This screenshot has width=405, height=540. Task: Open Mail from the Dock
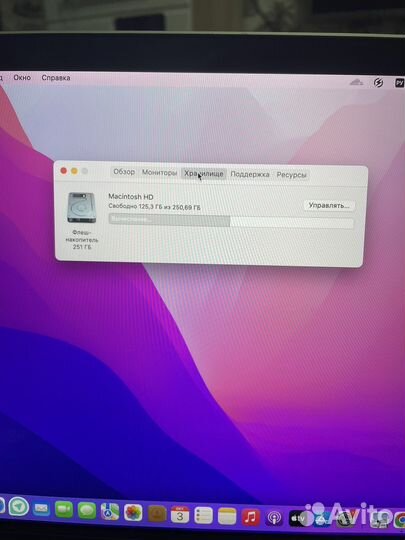41,508
